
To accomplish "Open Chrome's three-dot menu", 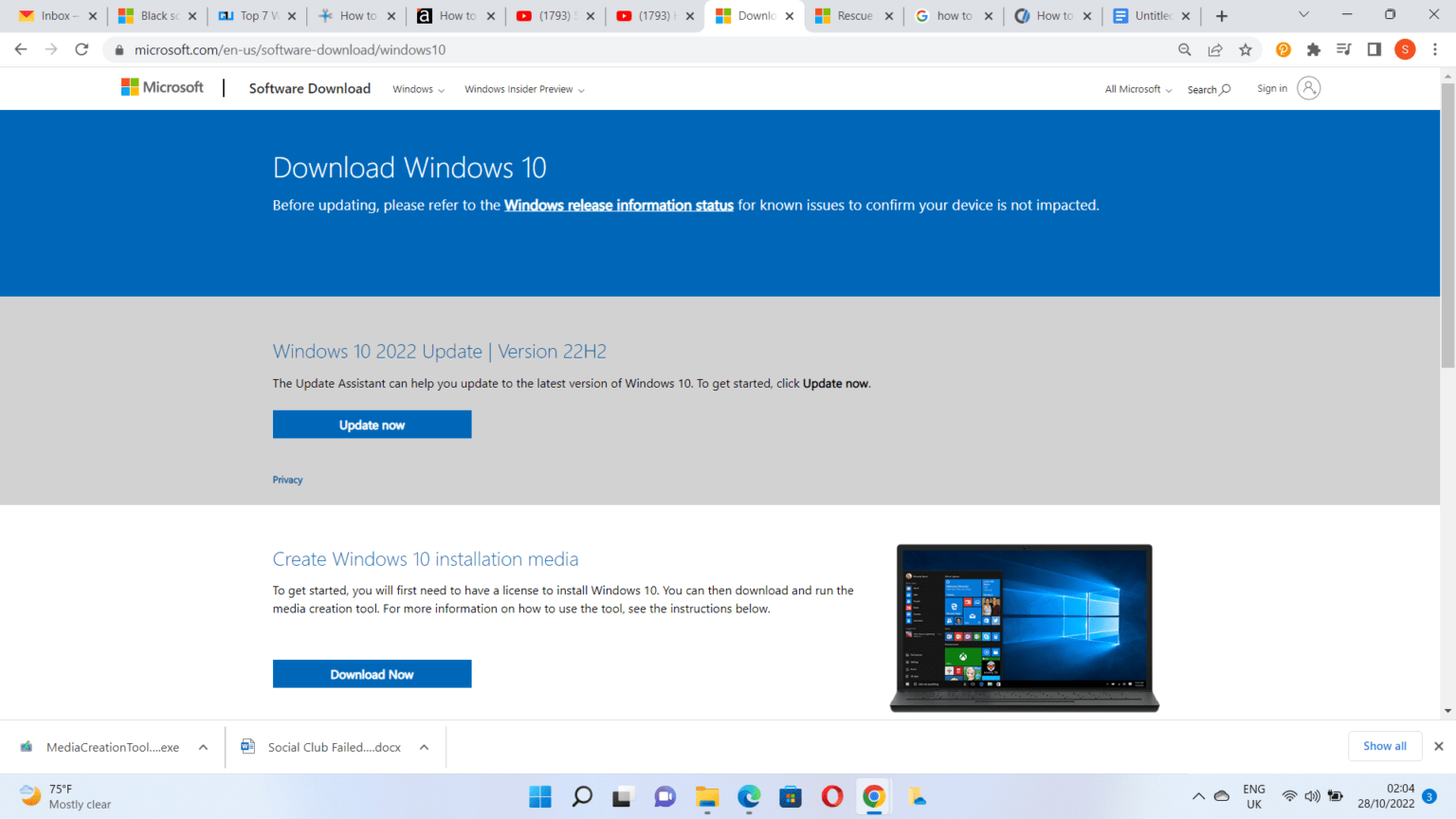I will 1436,49.
